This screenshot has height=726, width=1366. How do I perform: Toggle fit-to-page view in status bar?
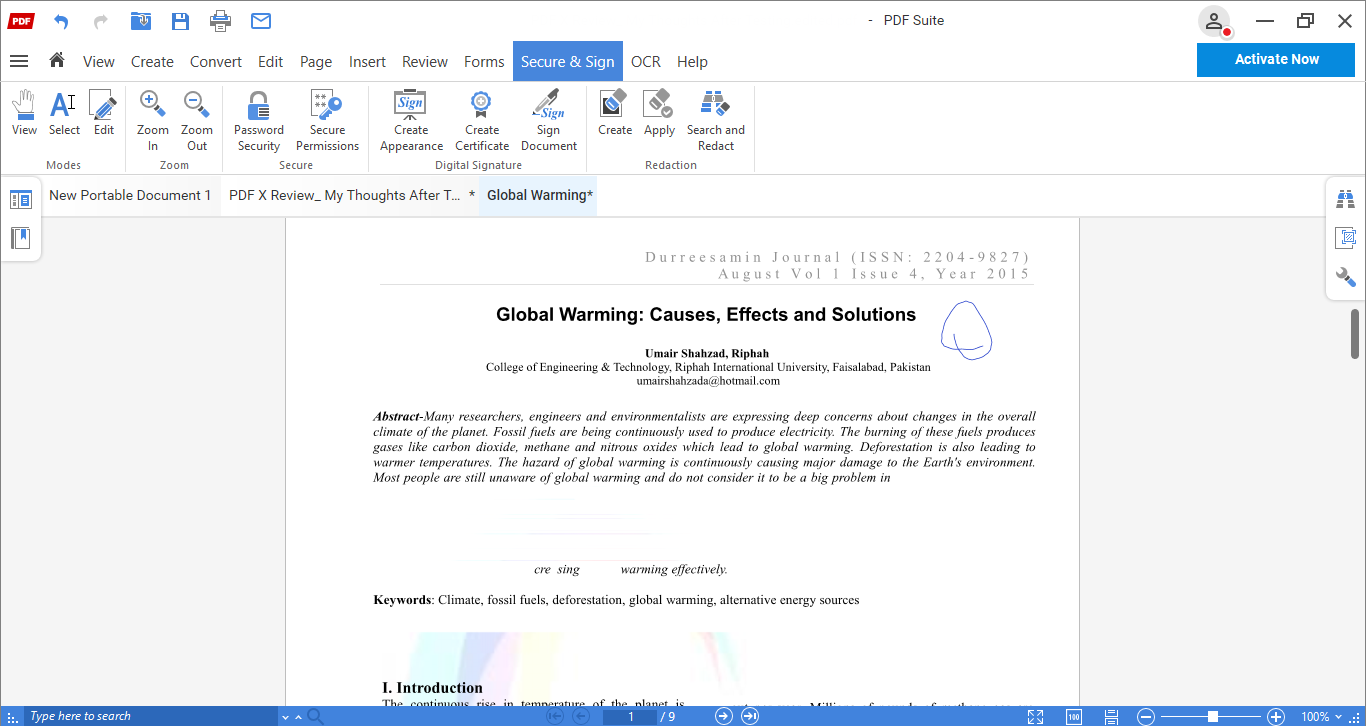pos(1036,716)
